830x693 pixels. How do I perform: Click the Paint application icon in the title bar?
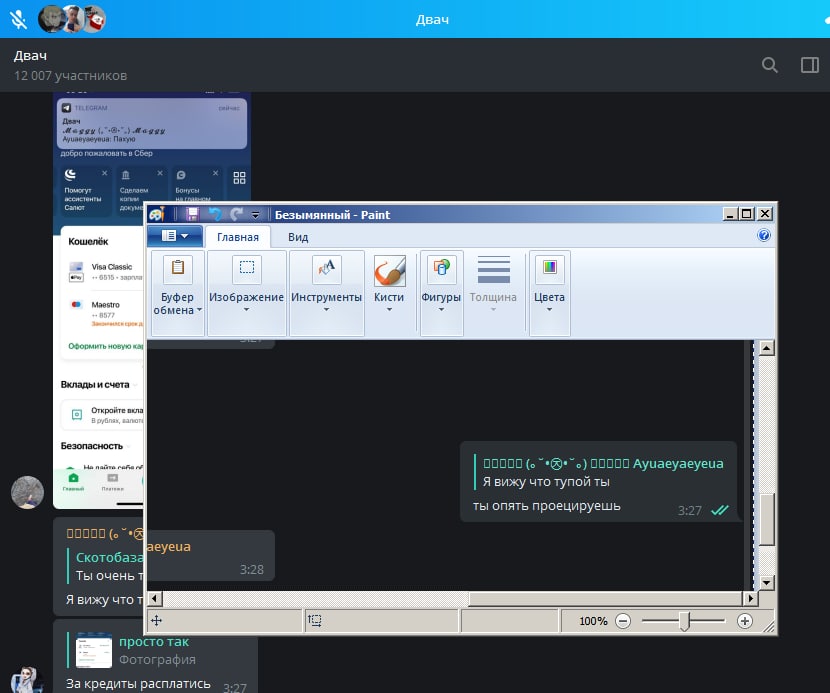click(157, 214)
